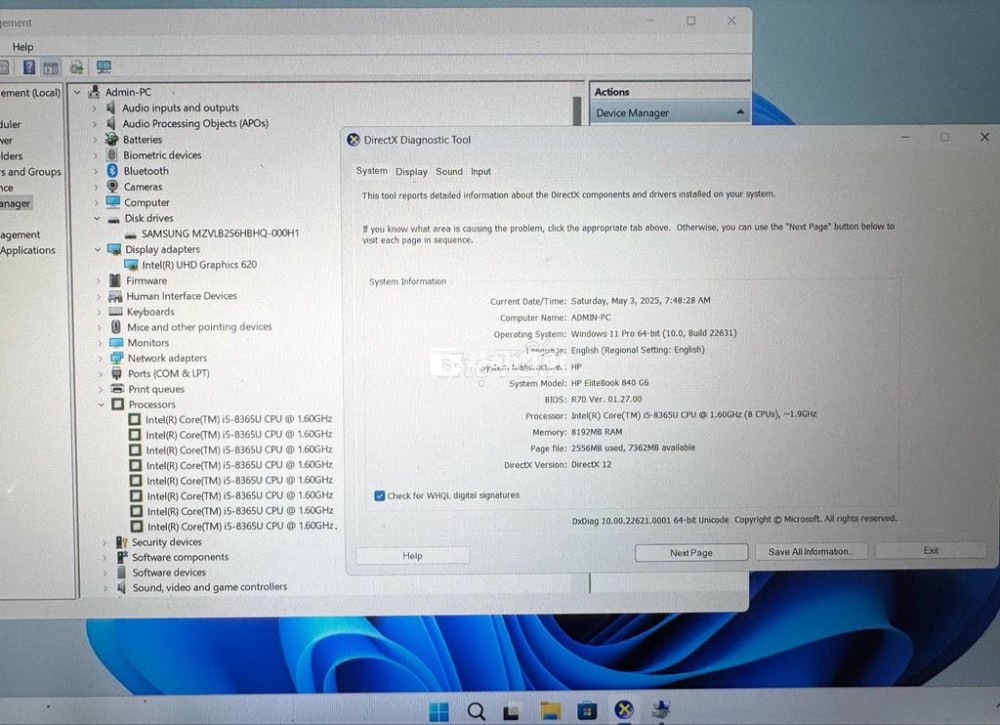Select Intel(R) UHD Graphics 620 adapter
Screen dimensions: 1000x725
[199, 265]
